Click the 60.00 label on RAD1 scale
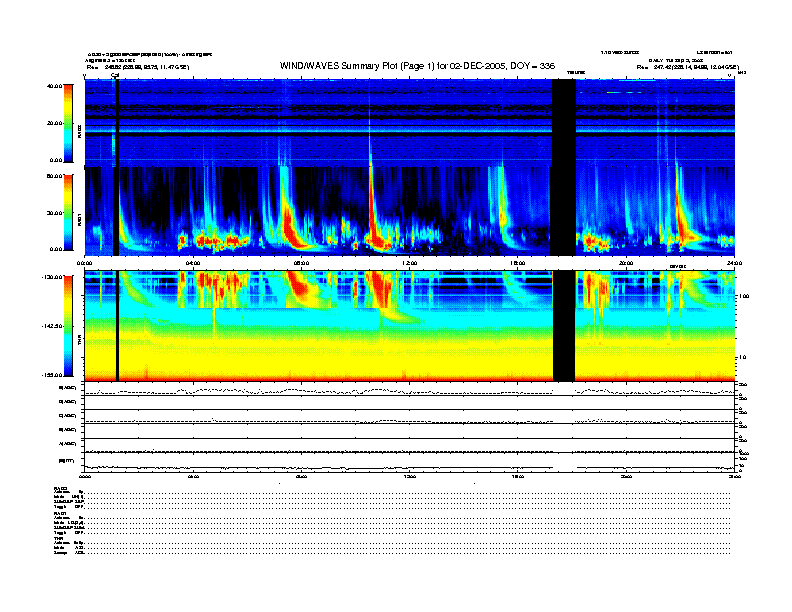This screenshot has width=792, height=612. pos(54,176)
